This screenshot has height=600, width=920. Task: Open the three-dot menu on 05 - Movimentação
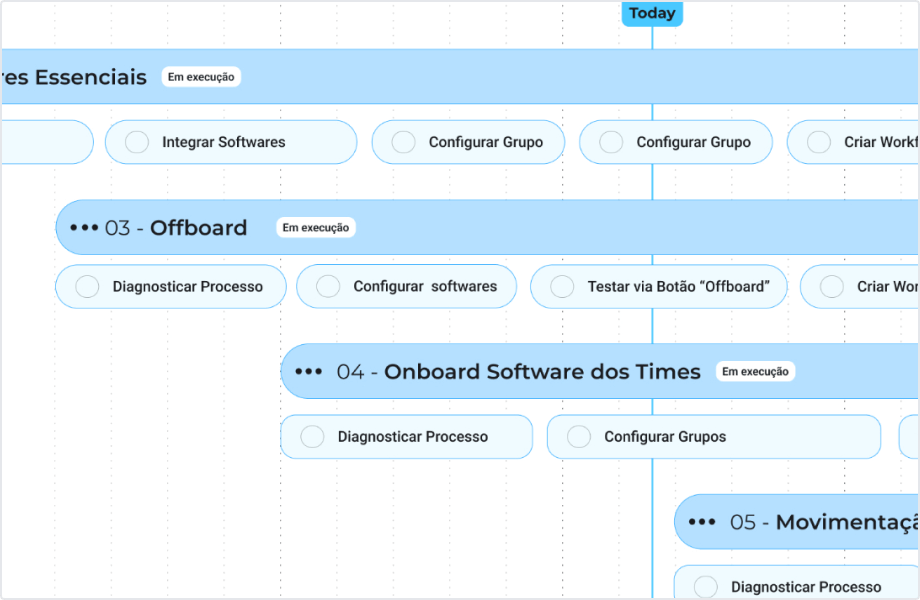tap(702, 522)
